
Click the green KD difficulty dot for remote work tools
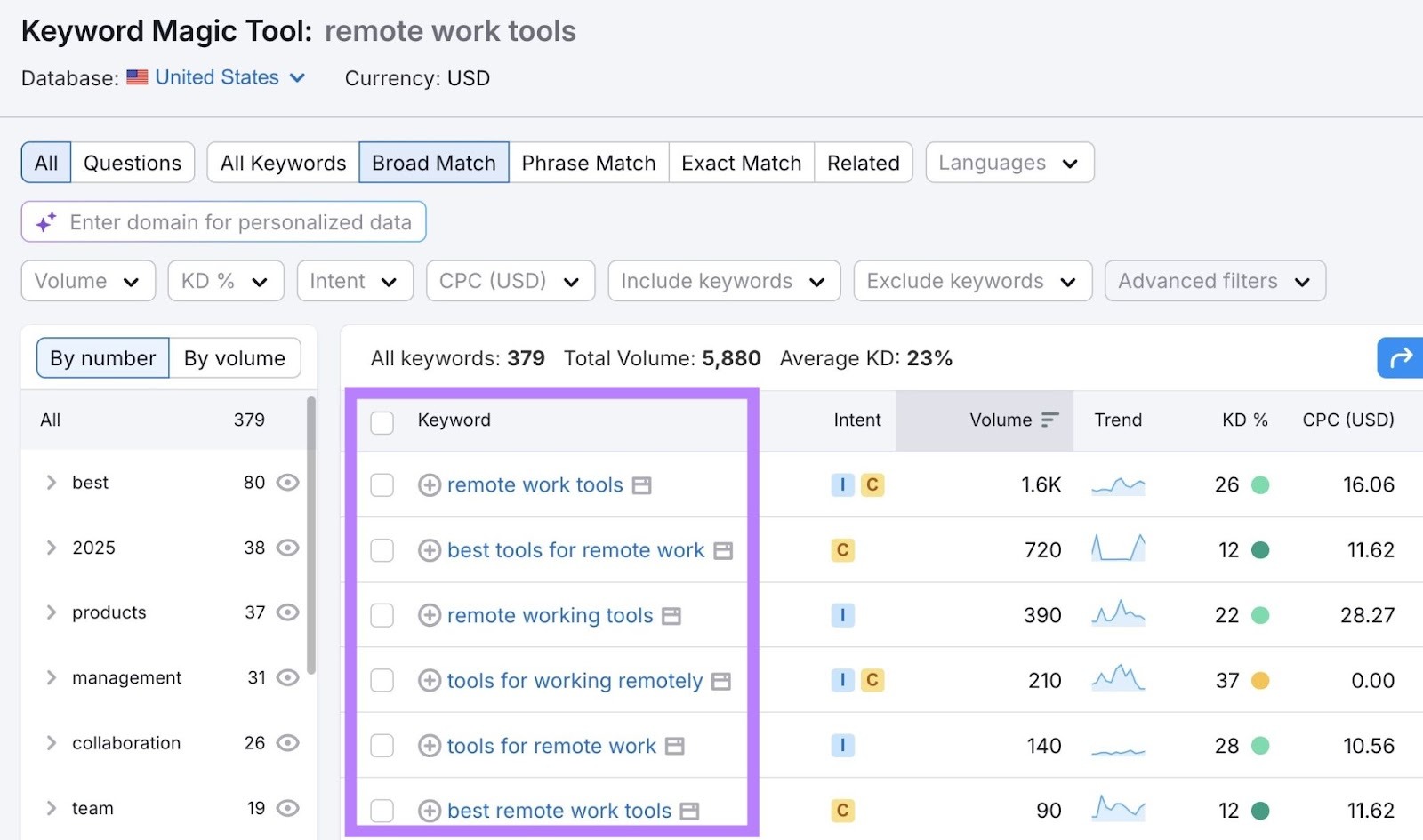[x=1262, y=485]
